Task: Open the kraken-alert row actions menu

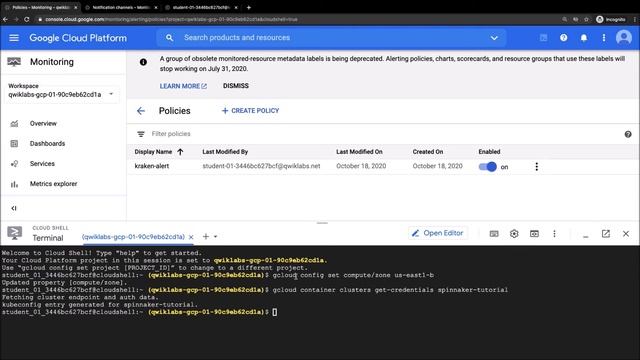Action: point(537,167)
